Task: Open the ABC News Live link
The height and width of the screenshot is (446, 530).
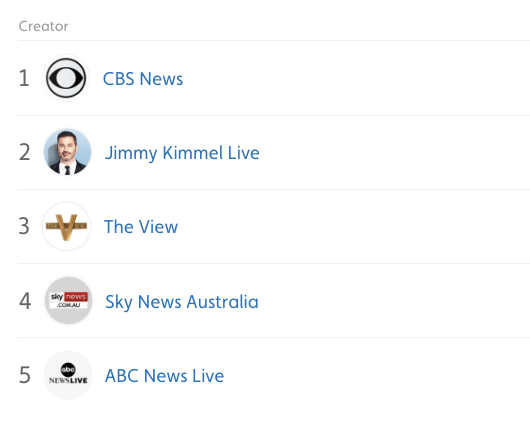Action: point(164,376)
